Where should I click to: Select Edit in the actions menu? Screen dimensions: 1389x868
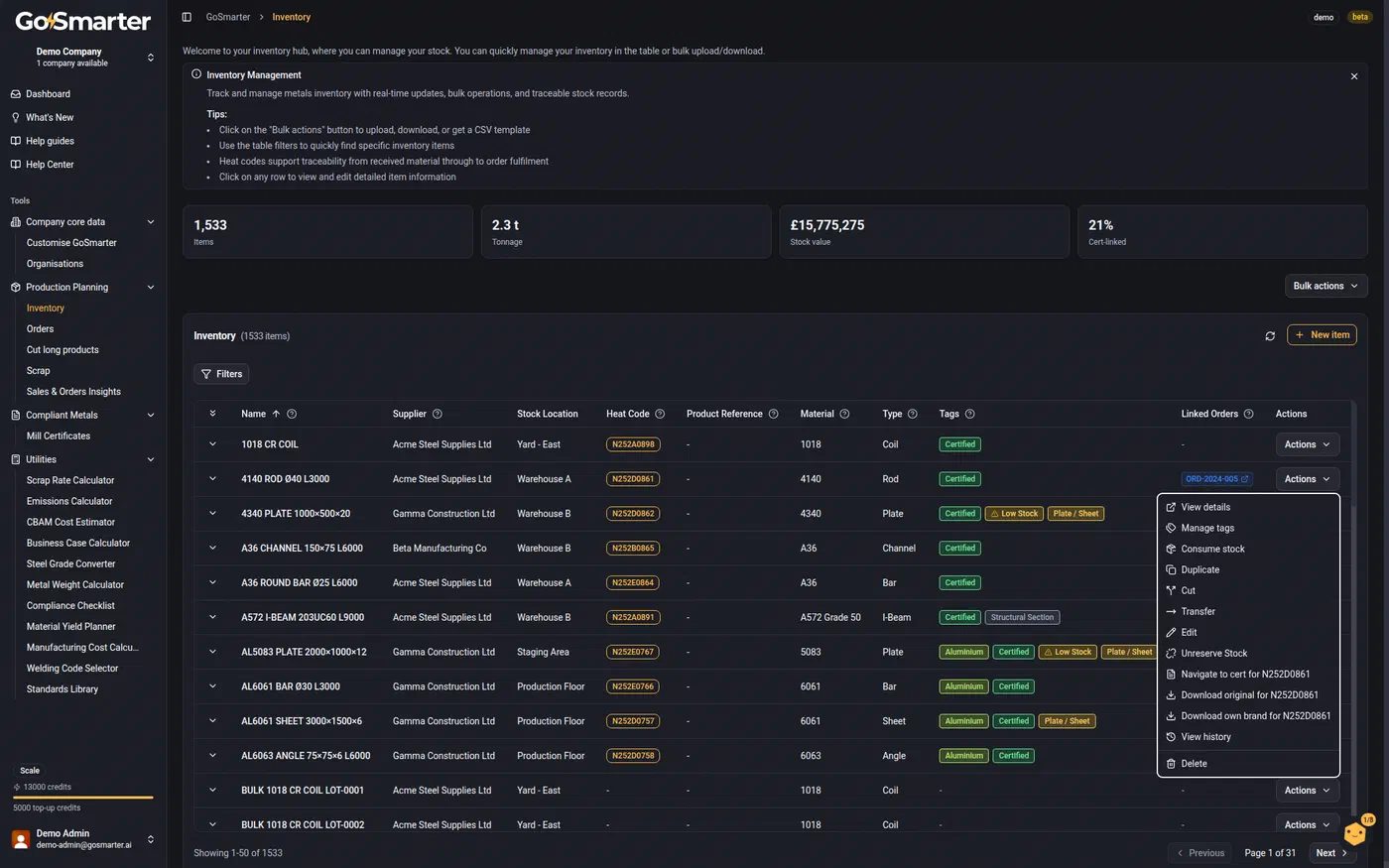click(1248, 632)
